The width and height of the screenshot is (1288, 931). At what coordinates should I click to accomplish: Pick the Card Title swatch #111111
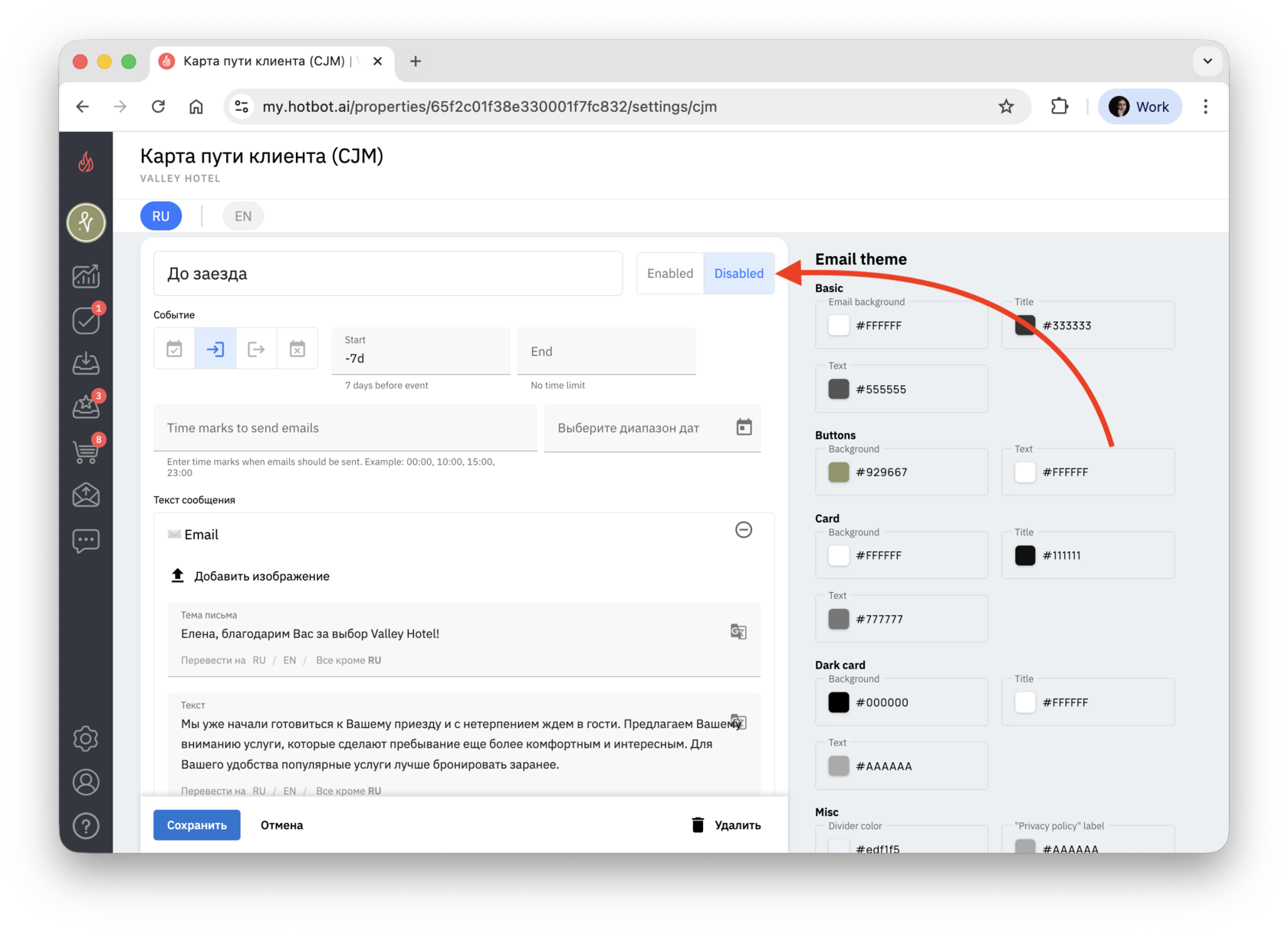click(1025, 555)
